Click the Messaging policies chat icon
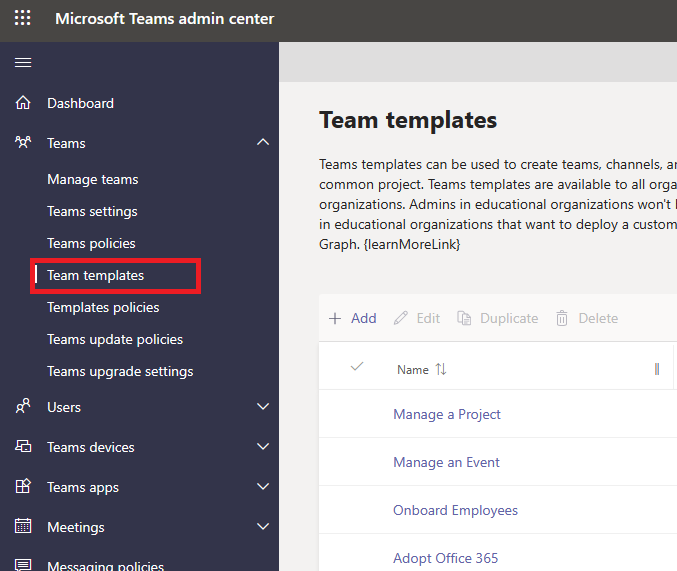677x571 pixels. point(23,565)
